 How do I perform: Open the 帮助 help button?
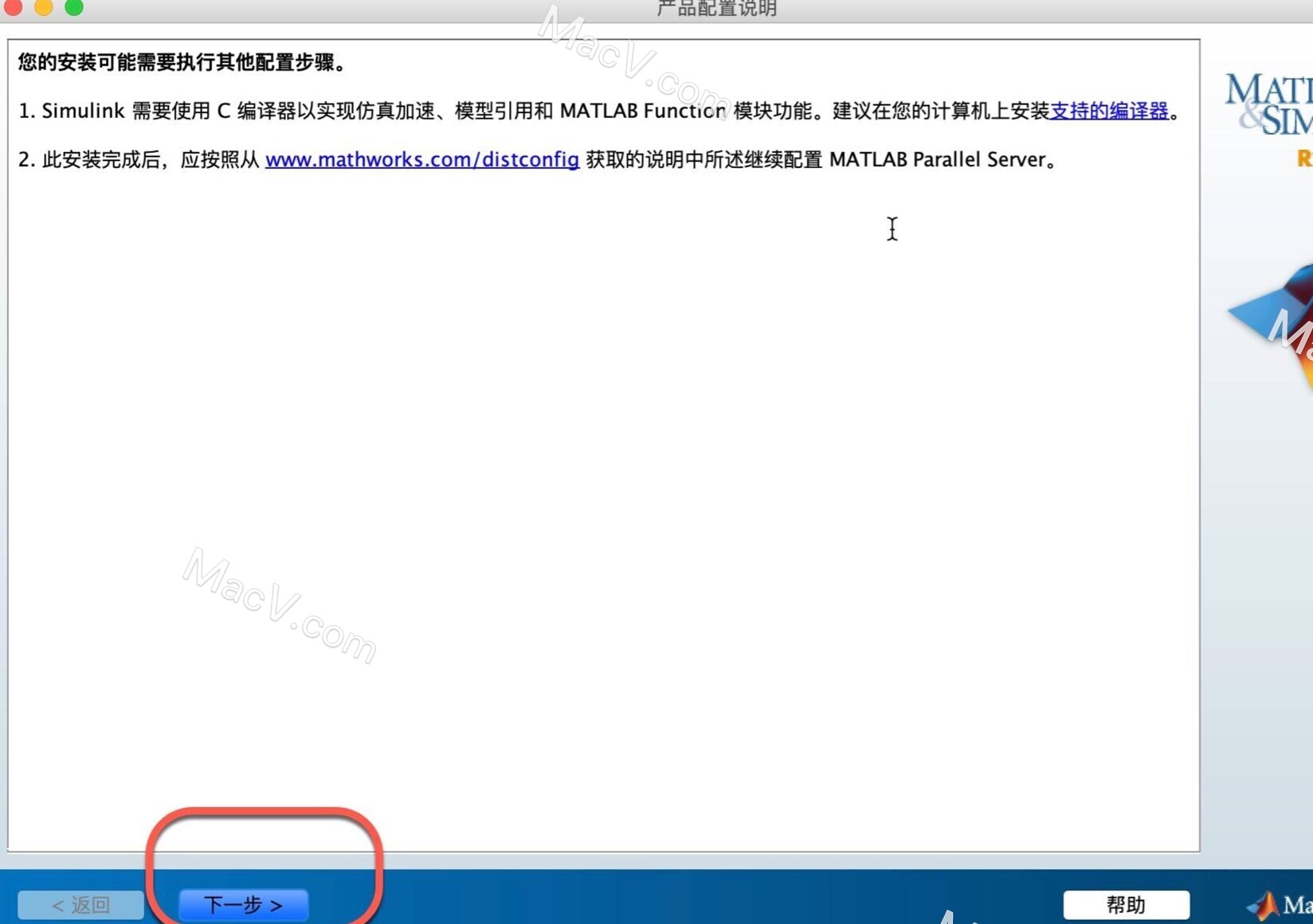click(x=1126, y=905)
